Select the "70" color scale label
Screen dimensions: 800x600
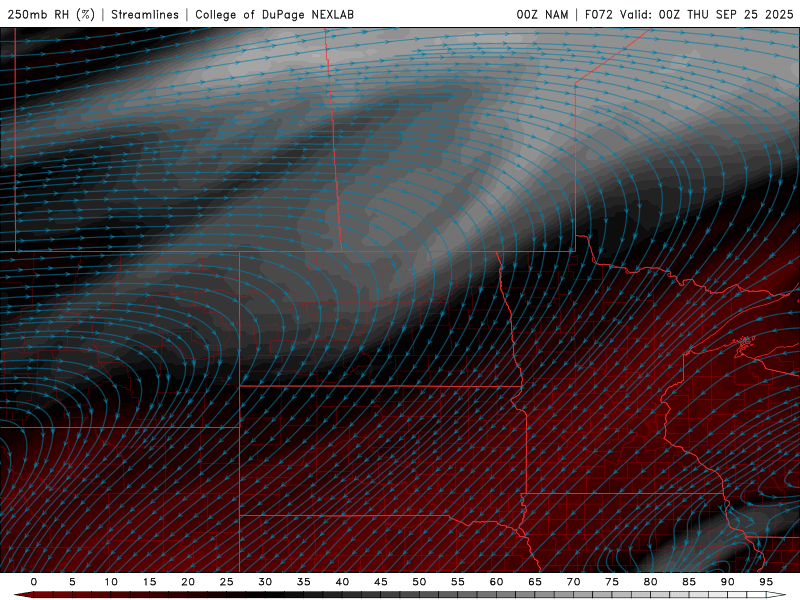(573, 582)
